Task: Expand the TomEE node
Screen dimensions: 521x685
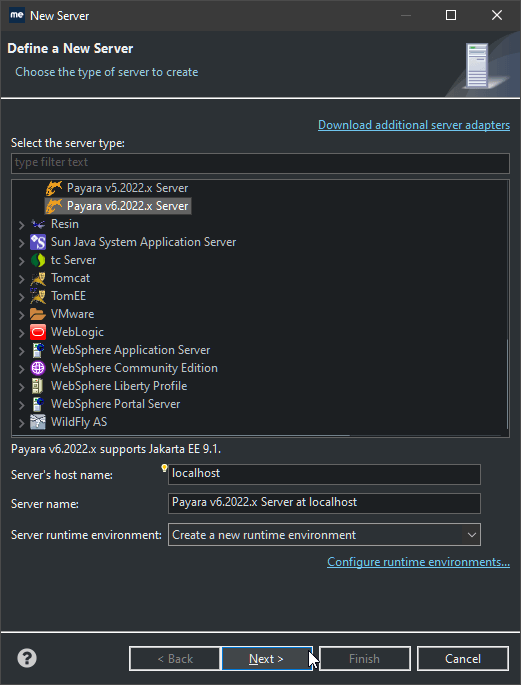Action: 21,297
